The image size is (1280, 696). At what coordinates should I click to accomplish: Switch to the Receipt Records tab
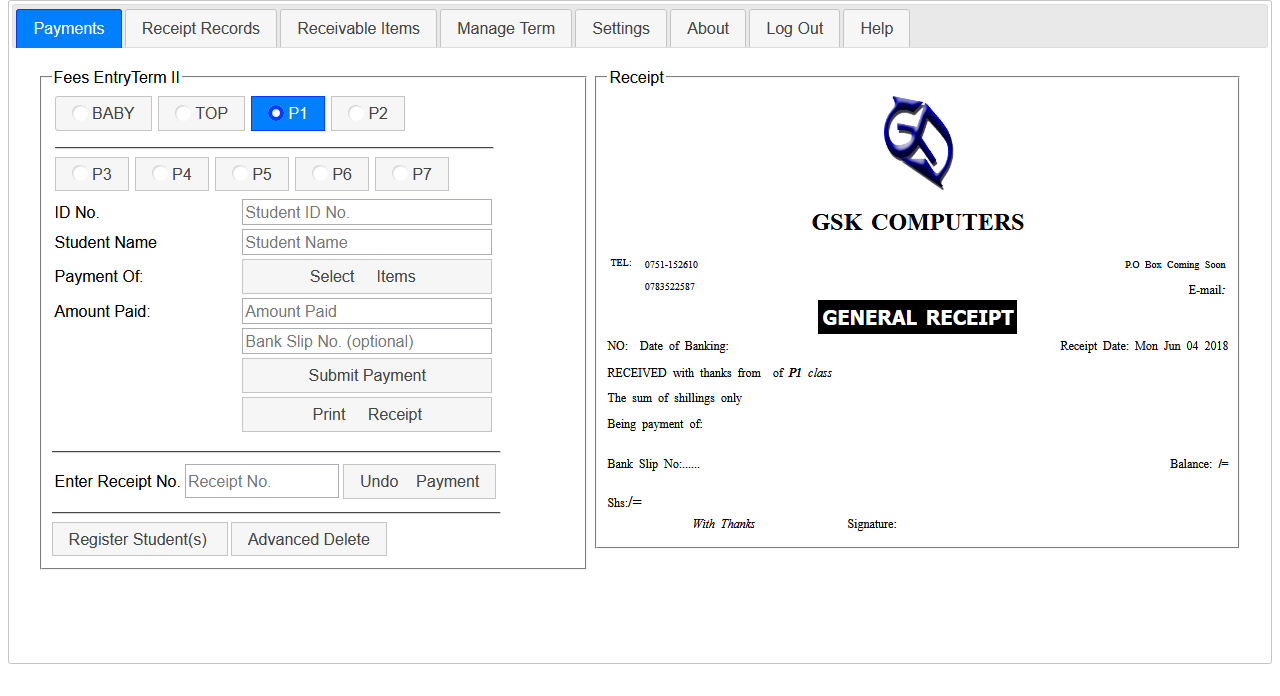tap(200, 29)
